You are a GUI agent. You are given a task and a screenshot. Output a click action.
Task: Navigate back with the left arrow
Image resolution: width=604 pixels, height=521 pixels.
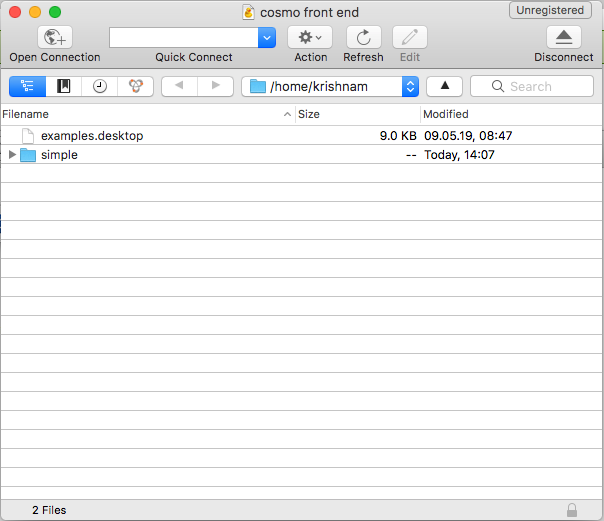179,86
